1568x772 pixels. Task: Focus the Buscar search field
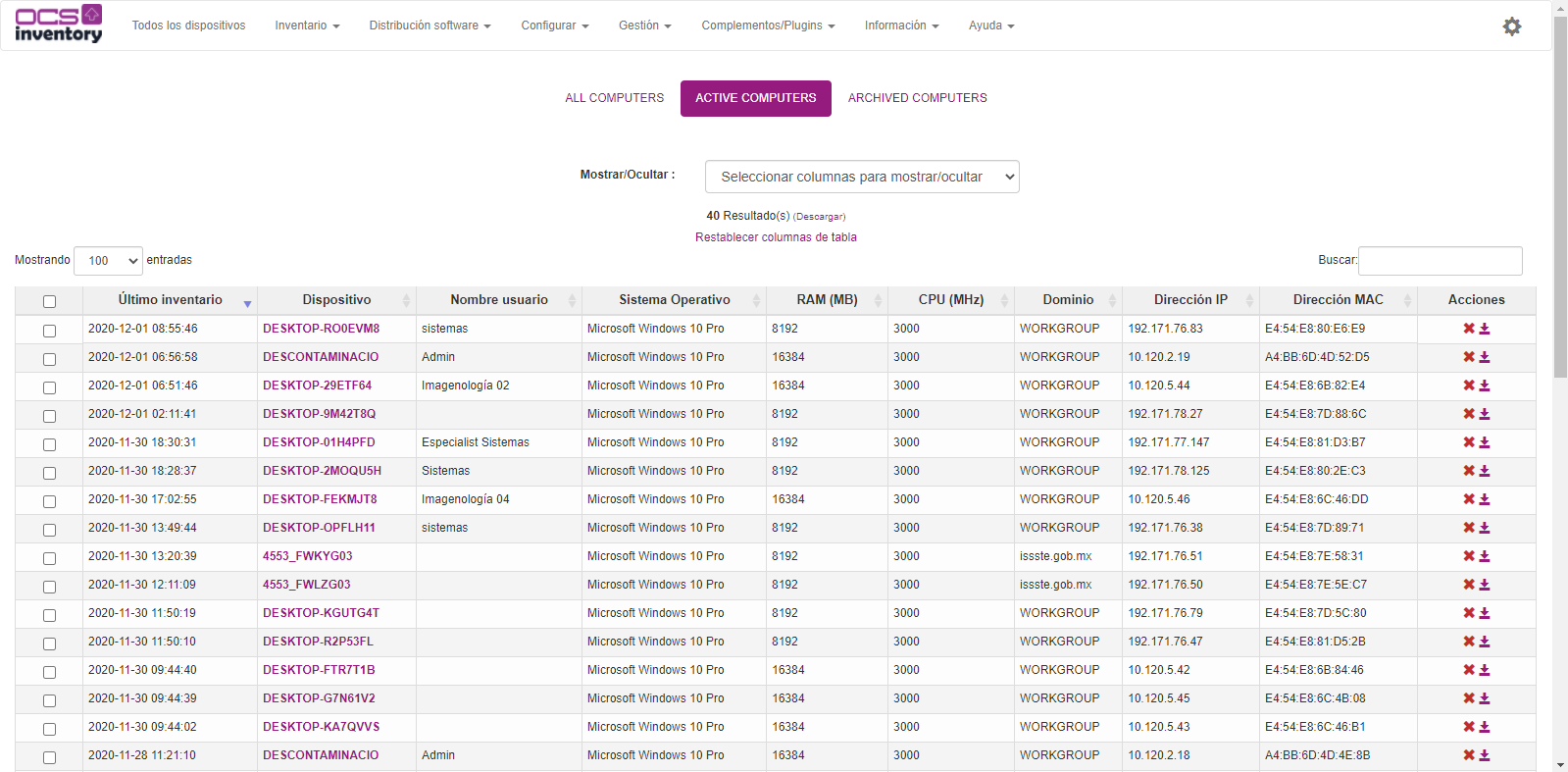point(1439,260)
